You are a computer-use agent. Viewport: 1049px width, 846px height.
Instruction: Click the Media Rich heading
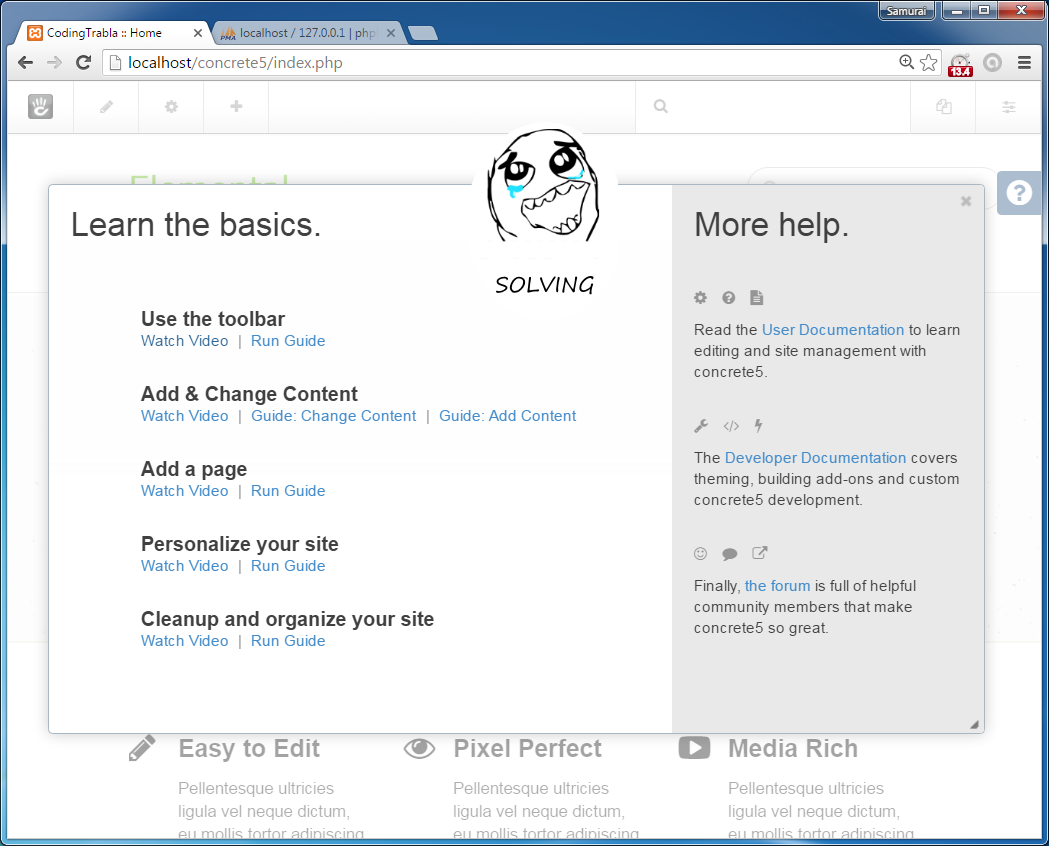click(793, 748)
